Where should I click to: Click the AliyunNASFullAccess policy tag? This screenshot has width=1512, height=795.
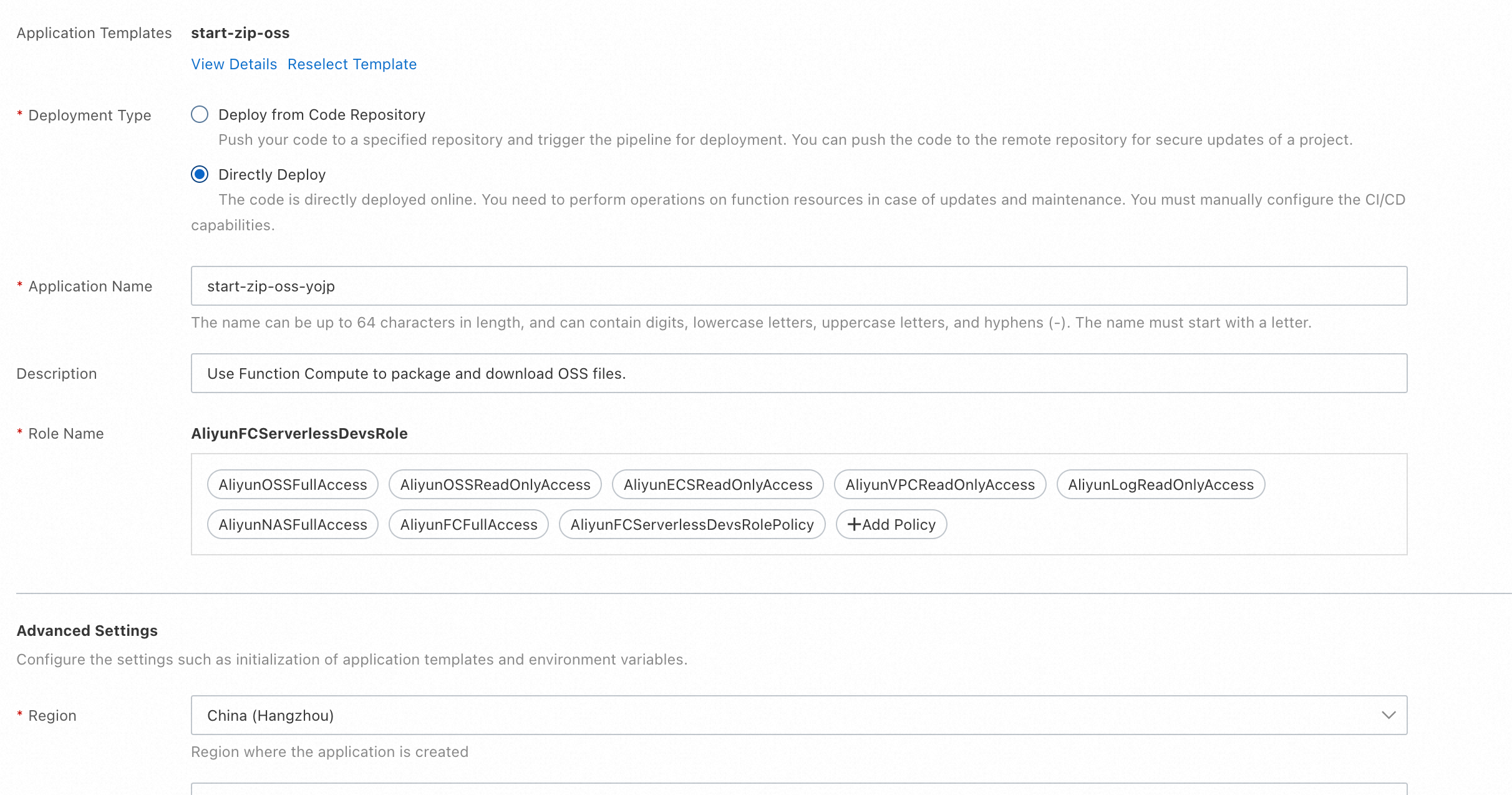293,524
